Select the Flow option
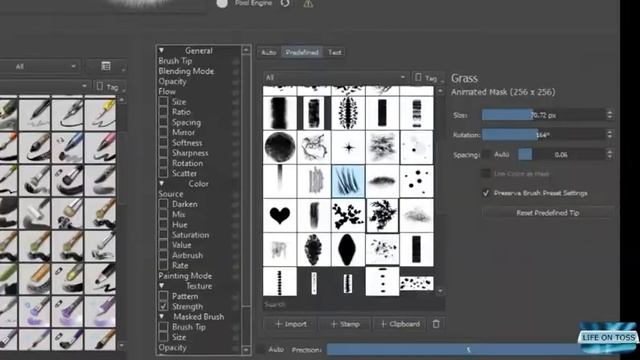This screenshot has width=640, height=360. 167,91
